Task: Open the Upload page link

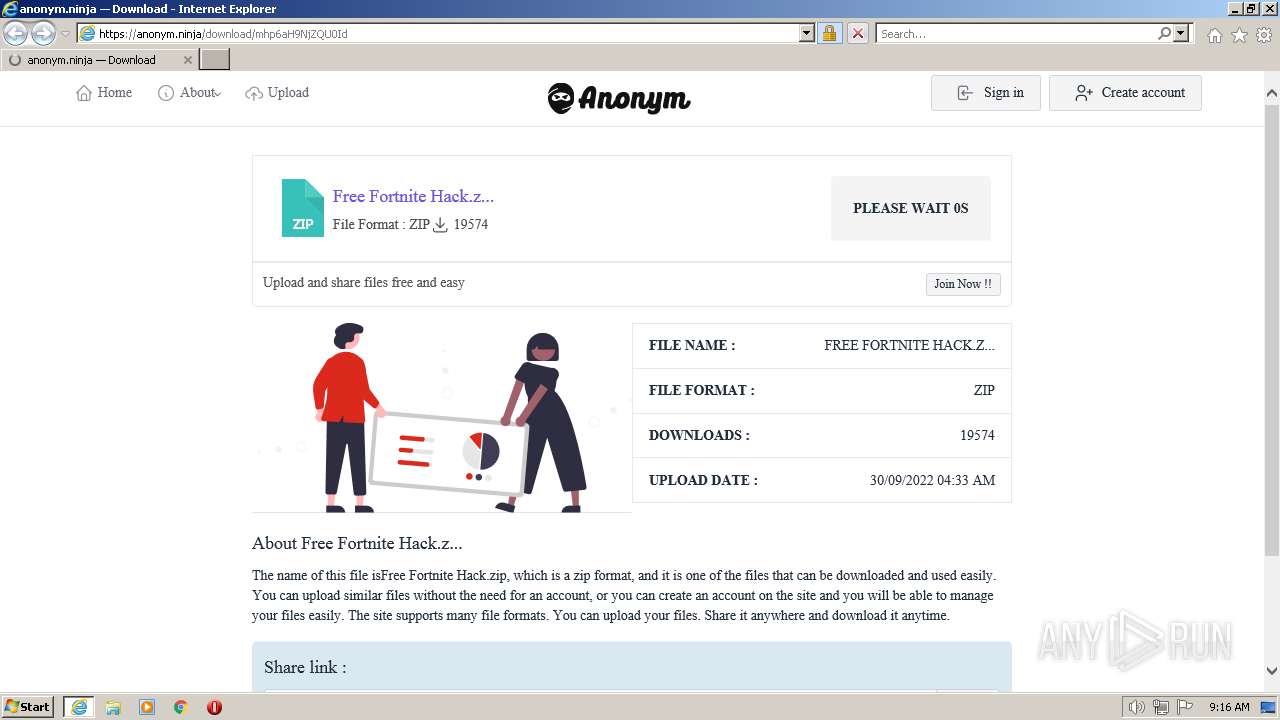Action: pyautogui.click(x=277, y=92)
